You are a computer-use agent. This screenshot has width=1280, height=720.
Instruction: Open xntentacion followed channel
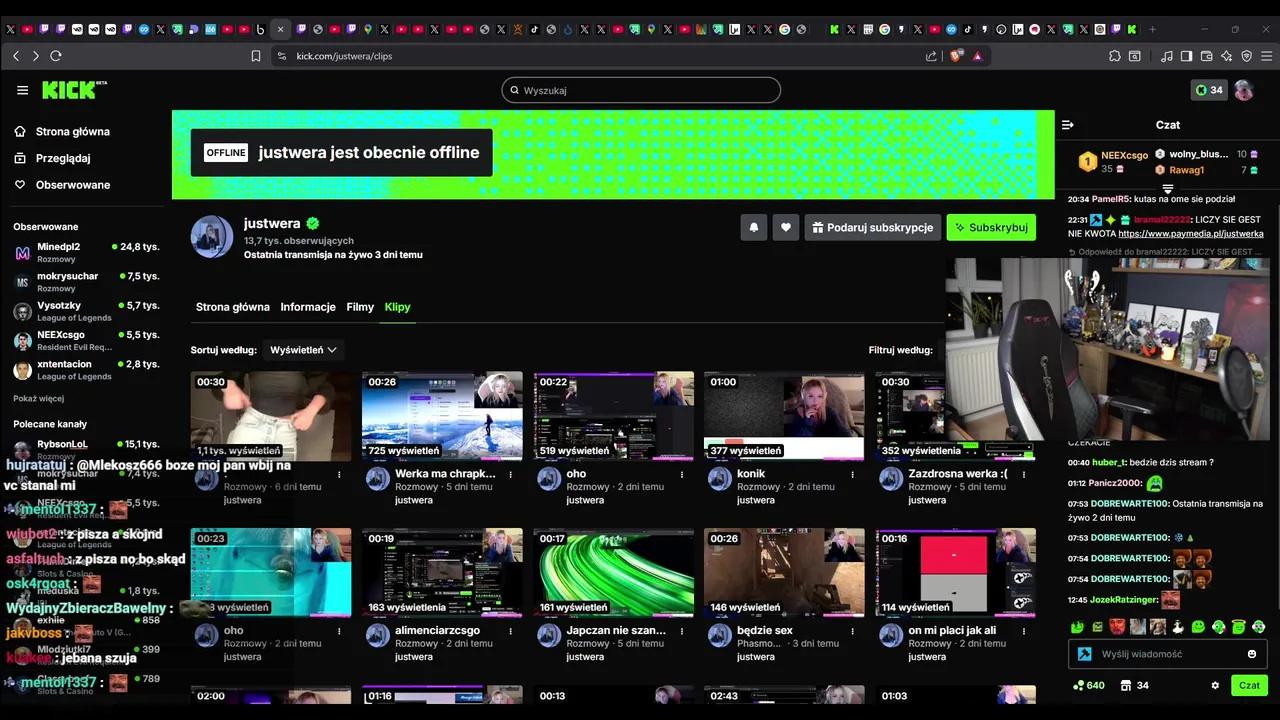click(86, 370)
